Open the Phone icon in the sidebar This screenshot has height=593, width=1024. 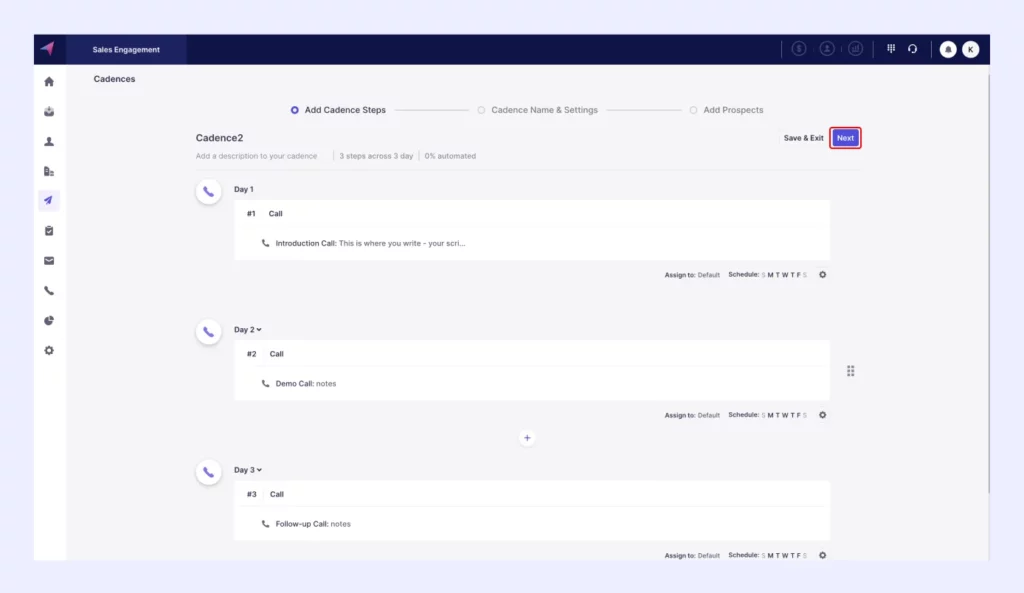48,291
